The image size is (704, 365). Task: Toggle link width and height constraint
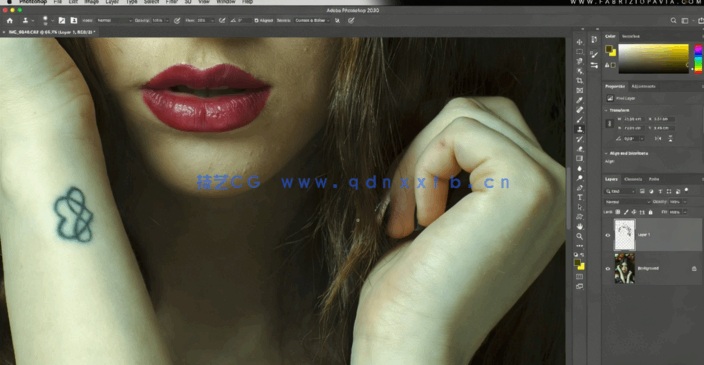tap(609, 123)
